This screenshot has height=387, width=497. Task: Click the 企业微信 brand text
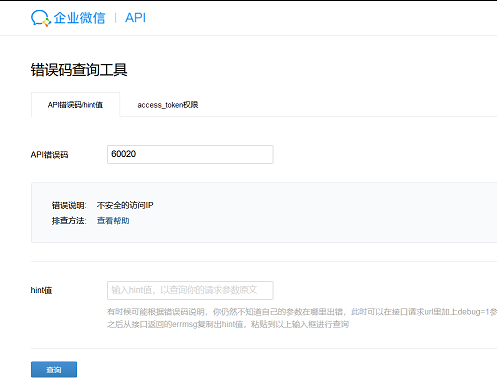point(79,18)
